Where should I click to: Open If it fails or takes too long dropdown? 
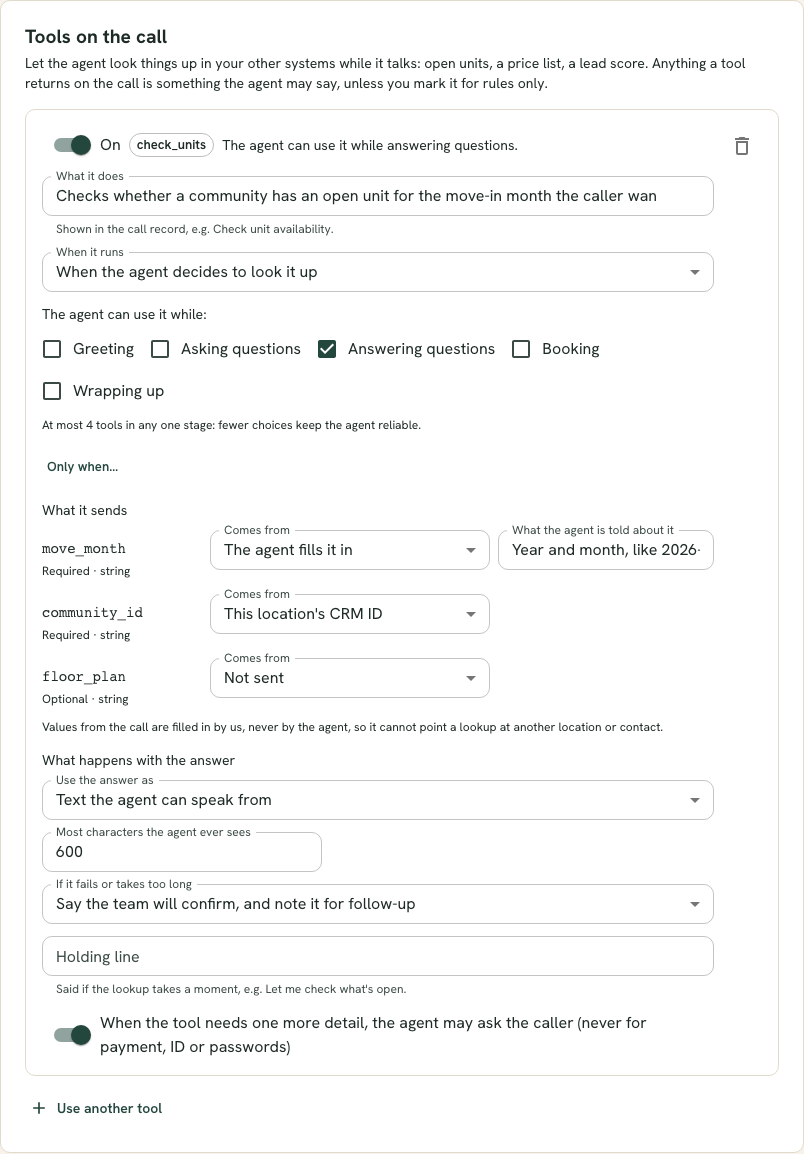tap(378, 904)
